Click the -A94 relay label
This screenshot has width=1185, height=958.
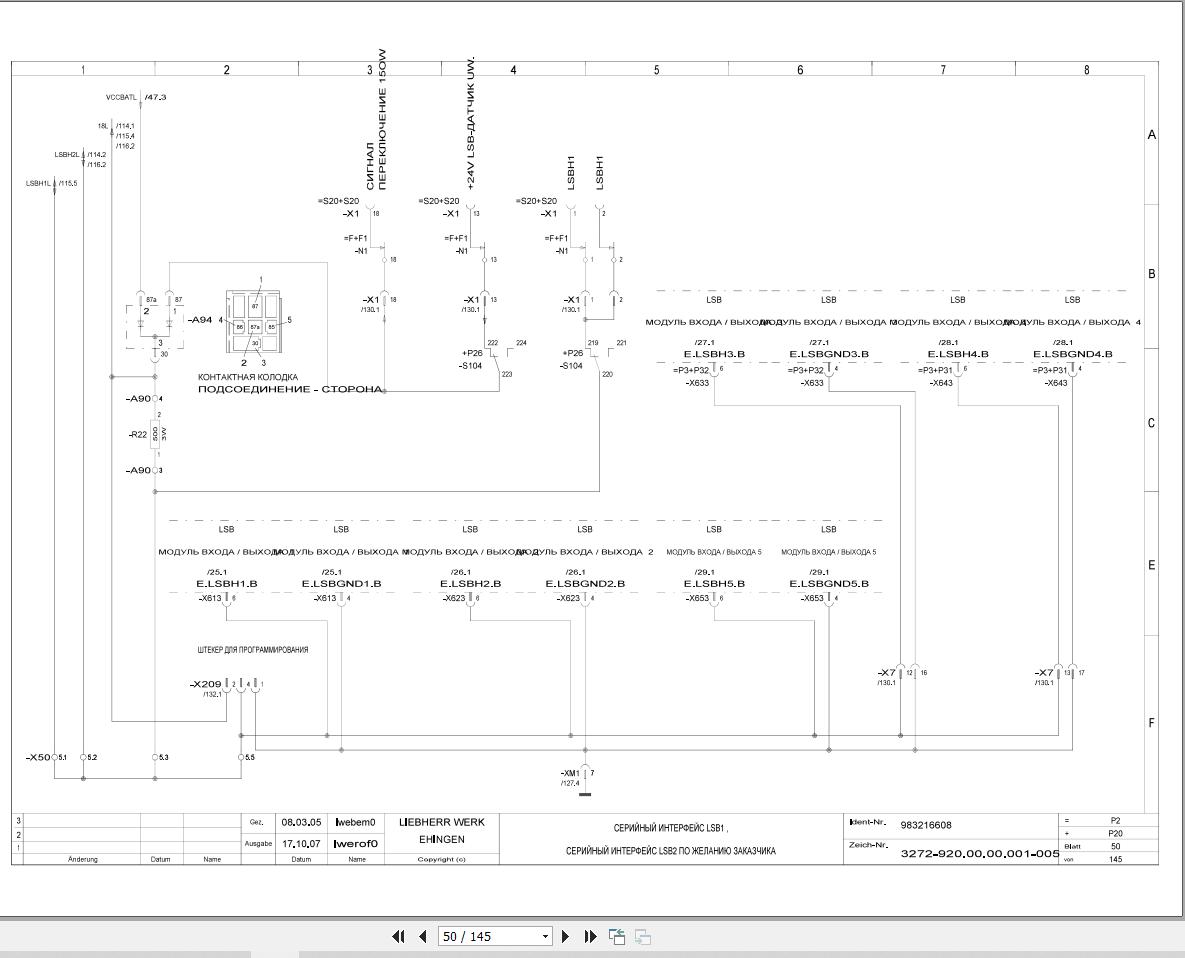[x=200, y=320]
